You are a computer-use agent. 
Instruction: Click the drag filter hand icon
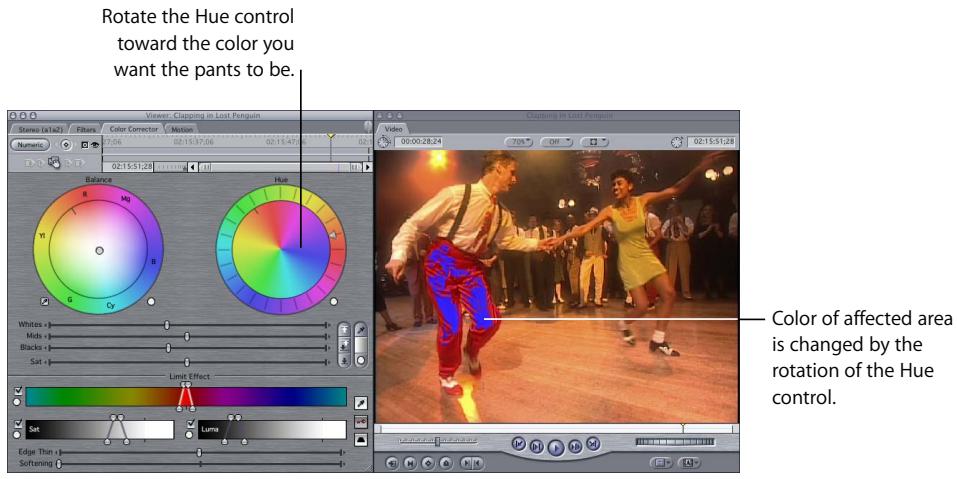click(x=54, y=162)
